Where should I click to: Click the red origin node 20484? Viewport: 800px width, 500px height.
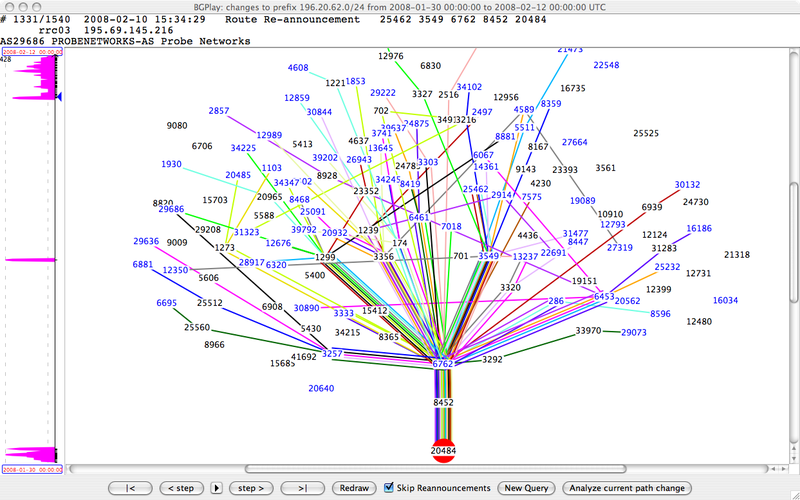(443, 451)
